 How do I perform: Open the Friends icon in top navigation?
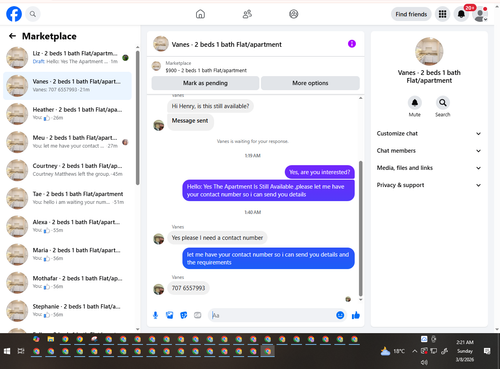pyautogui.click(x=247, y=14)
